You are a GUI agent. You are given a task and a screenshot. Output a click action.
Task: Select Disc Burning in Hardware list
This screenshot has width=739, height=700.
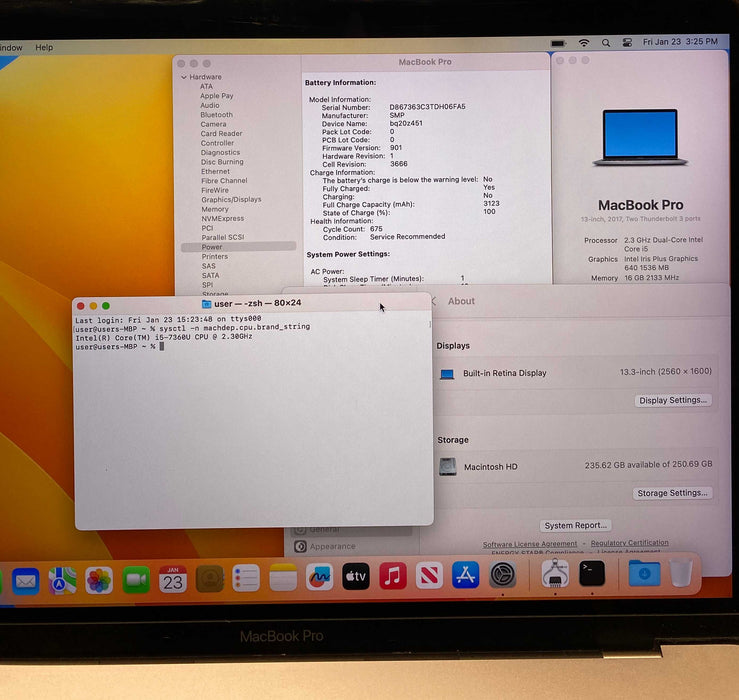[x=222, y=162]
